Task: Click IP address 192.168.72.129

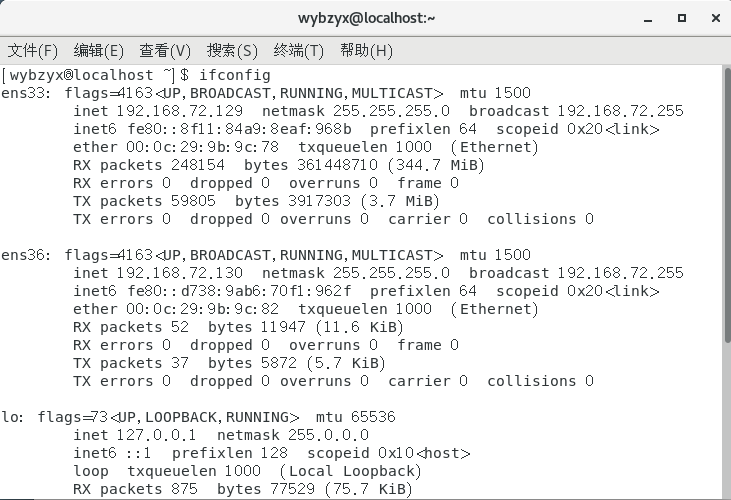Action: [179, 111]
